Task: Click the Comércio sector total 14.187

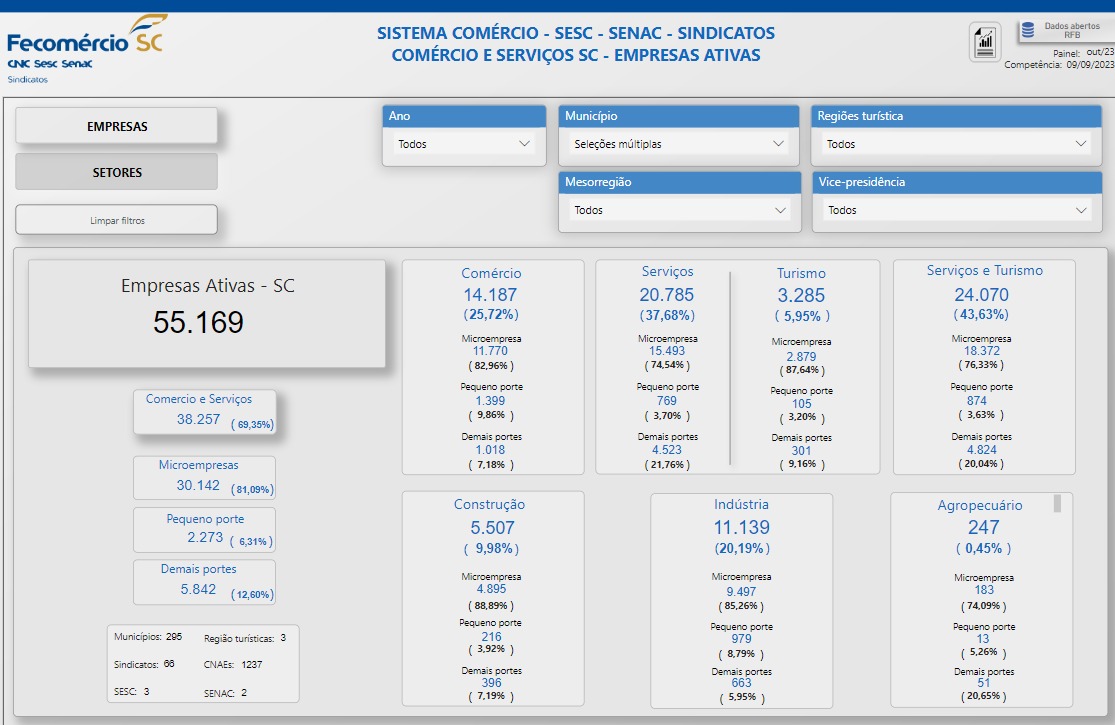Action: [491, 295]
